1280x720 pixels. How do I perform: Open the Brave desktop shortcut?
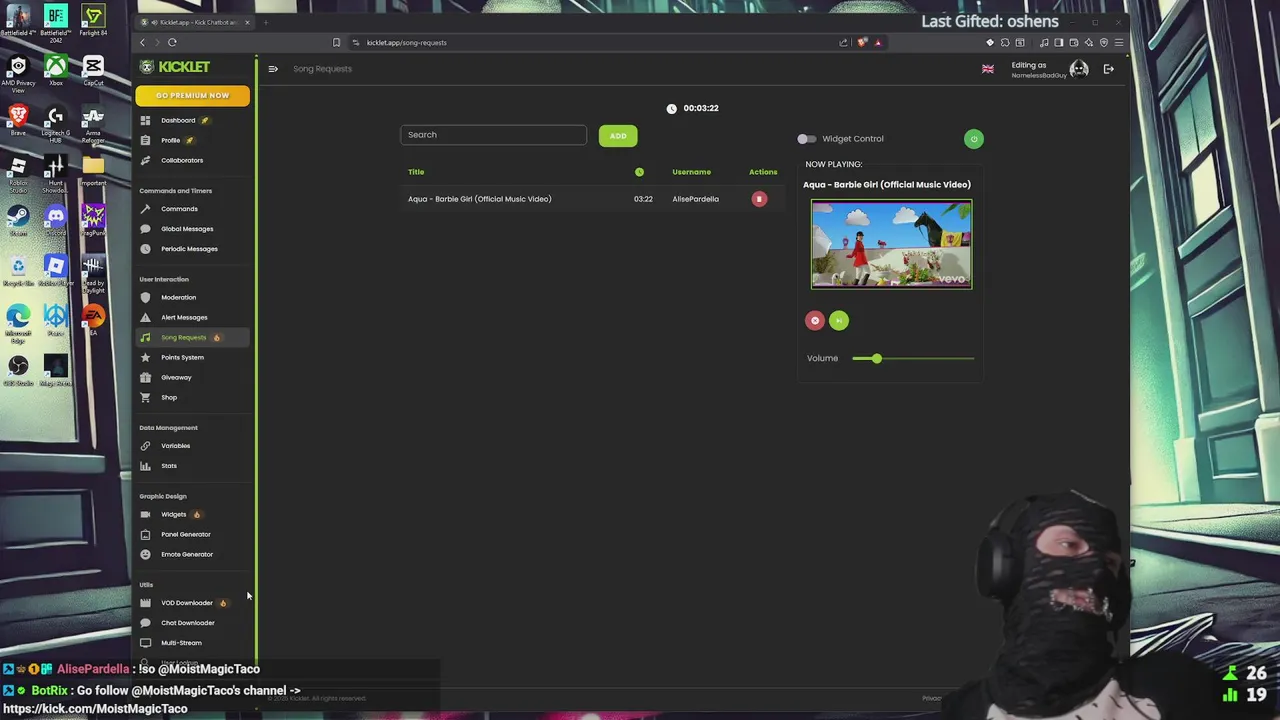click(18, 120)
